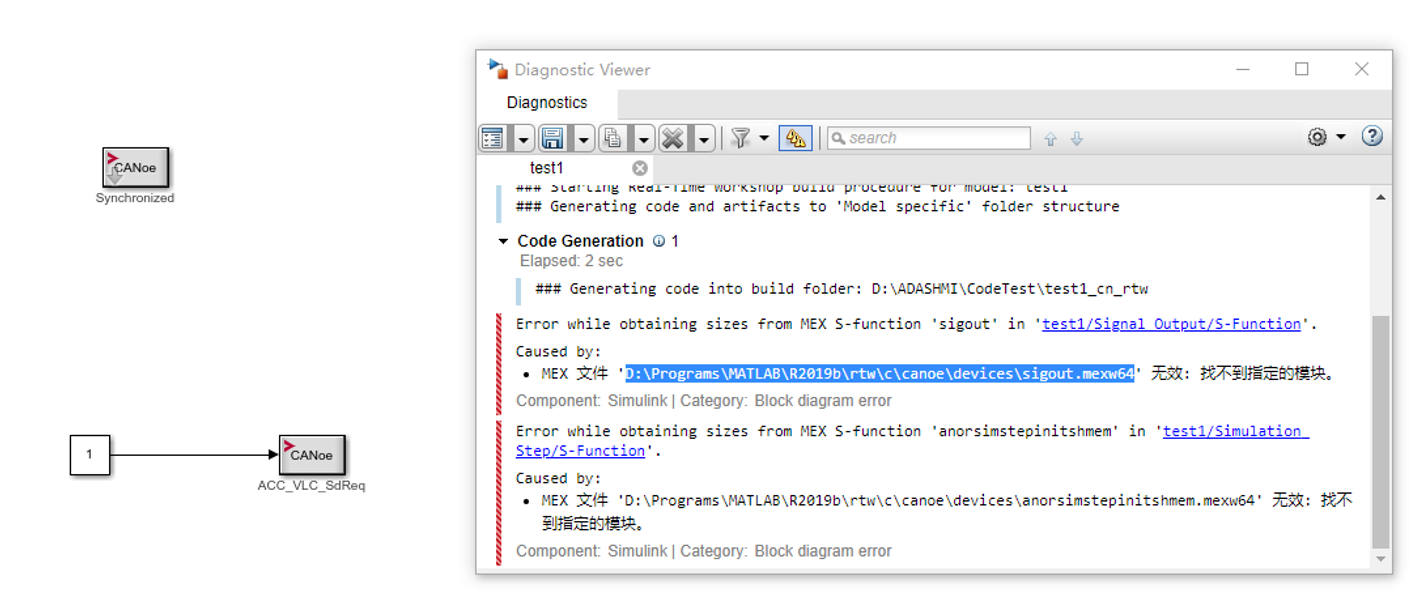This screenshot has width=1424, height=605.
Task: Click first Component: Simulink category line
Action: click(x=704, y=401)
